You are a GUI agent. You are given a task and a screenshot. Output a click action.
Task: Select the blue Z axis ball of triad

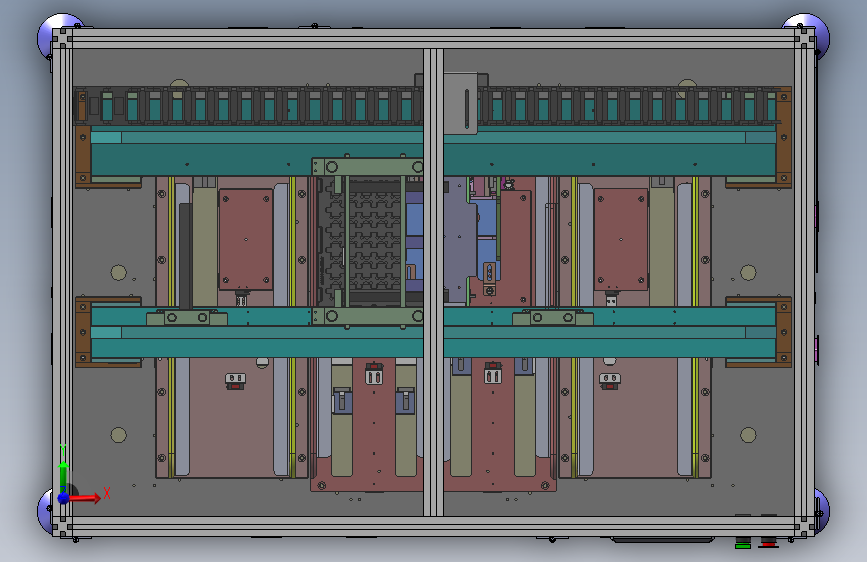64,498
